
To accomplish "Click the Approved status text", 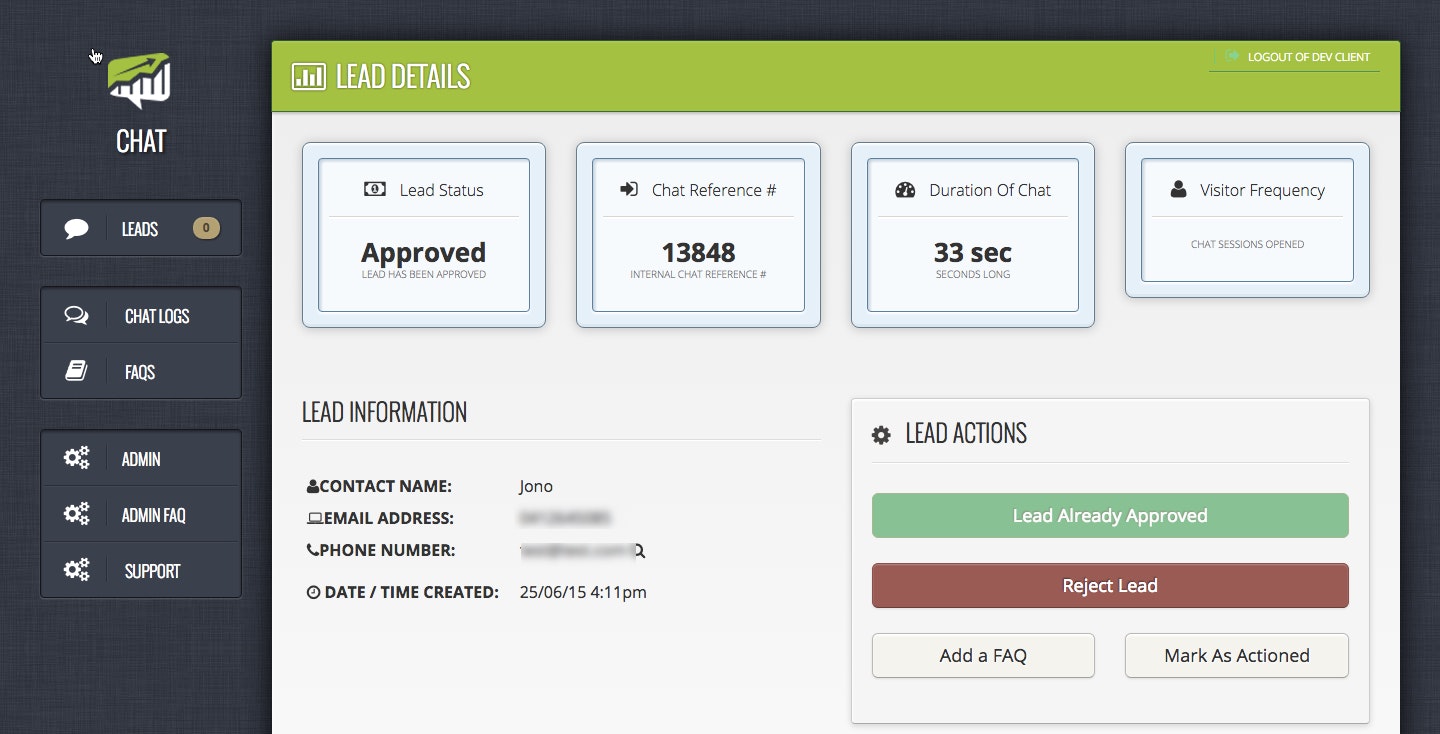I will tap(424, 252).
